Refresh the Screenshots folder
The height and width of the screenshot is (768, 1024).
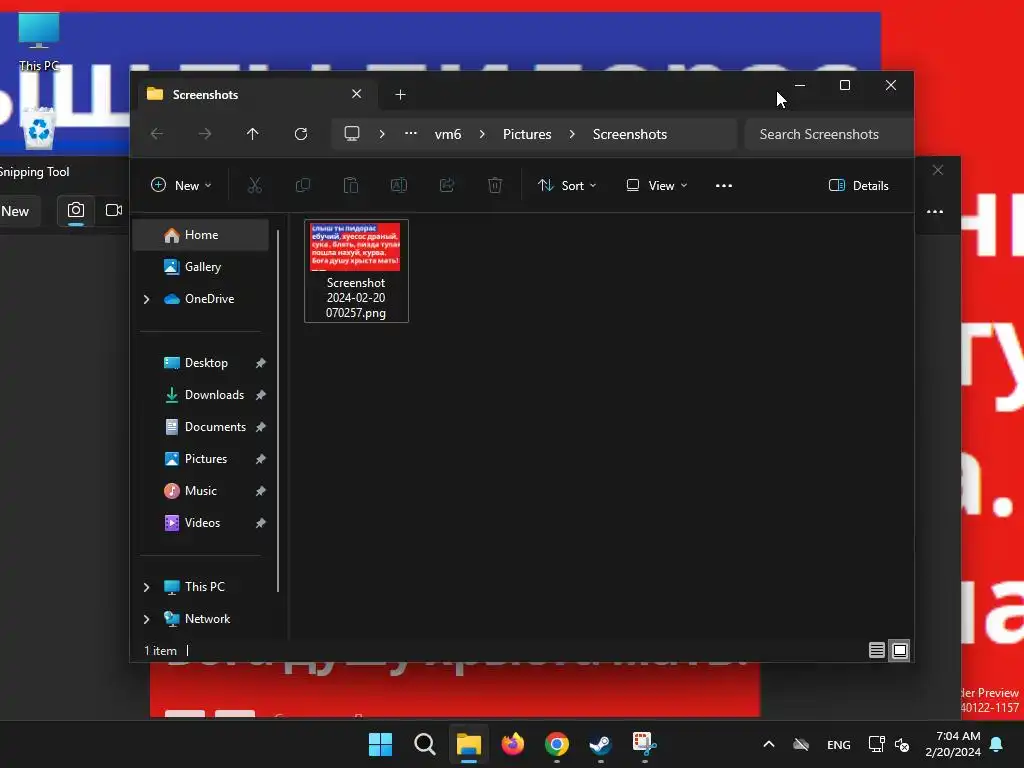300,134
